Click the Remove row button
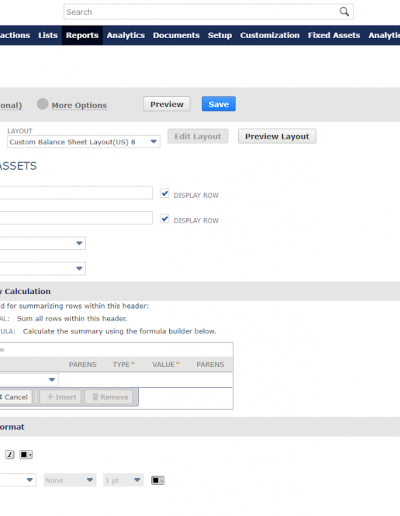The height and width of the screenshot is (516, 400). pos(109,397)
